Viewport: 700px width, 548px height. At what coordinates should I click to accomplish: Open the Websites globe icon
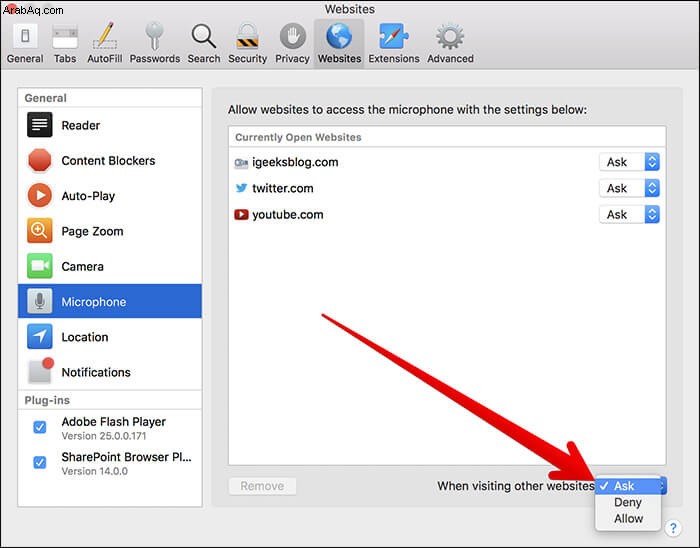click(339, 36)
